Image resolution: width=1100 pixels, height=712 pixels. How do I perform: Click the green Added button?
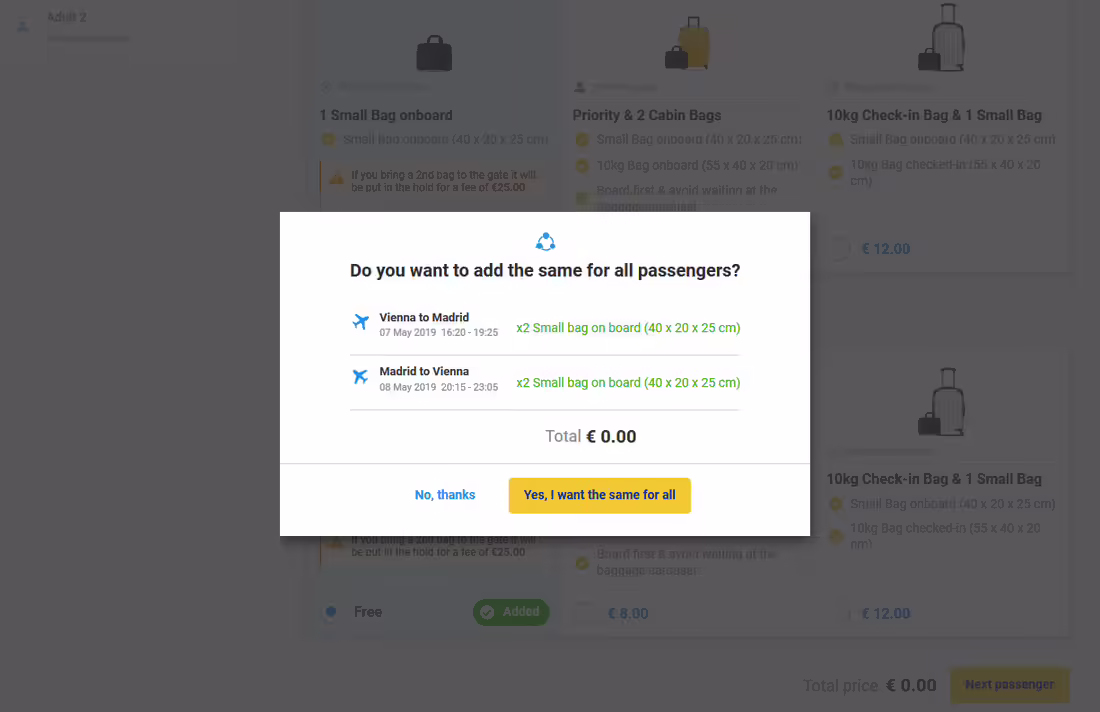[511, 612]
